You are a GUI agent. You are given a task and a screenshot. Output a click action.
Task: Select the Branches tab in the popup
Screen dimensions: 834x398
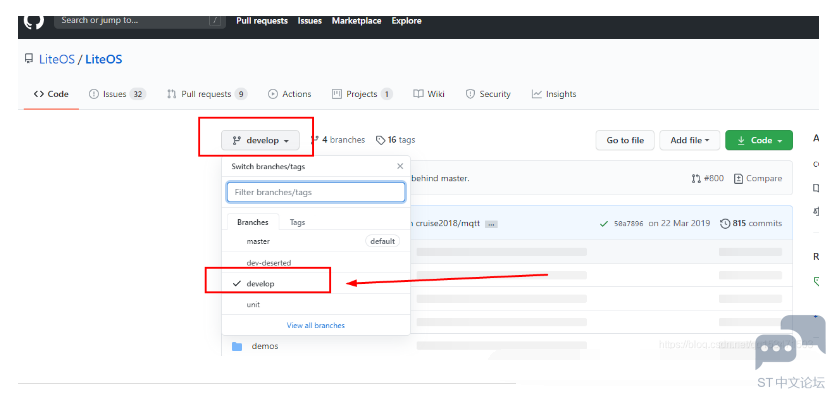(x=253, y=222)
